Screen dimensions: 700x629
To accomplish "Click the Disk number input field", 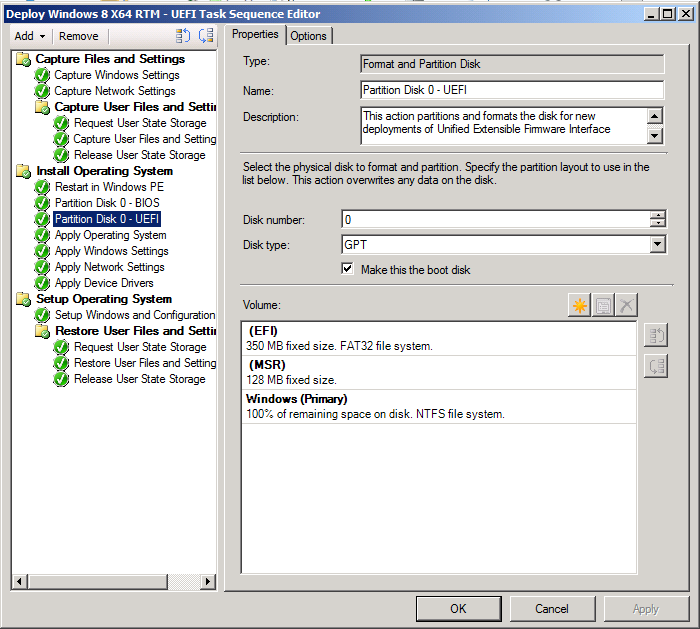I will point(496,219).
